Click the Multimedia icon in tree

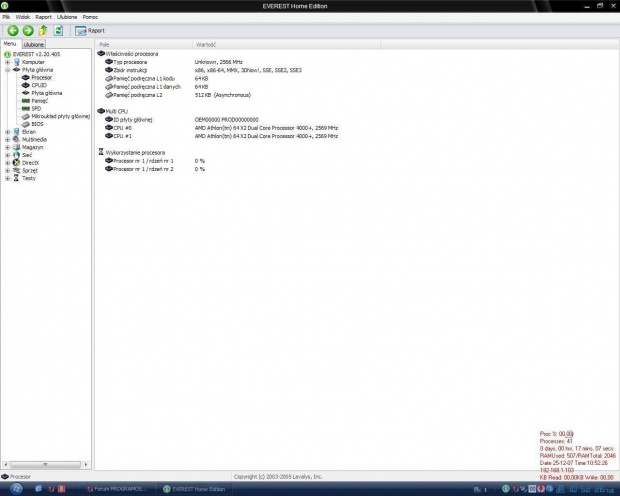tap(17, 139)
